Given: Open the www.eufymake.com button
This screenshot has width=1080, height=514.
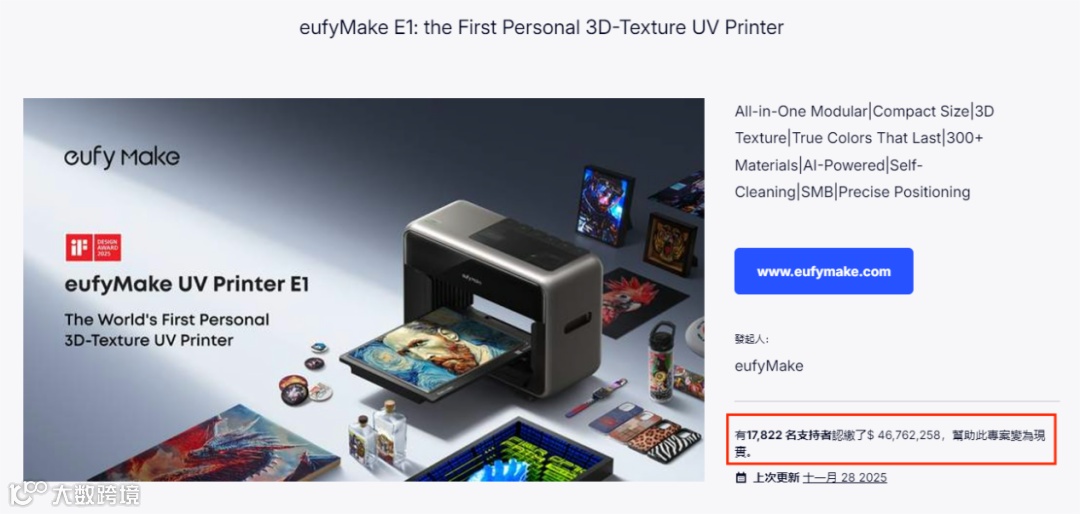Looking at the screenshot, I should 823,271.
